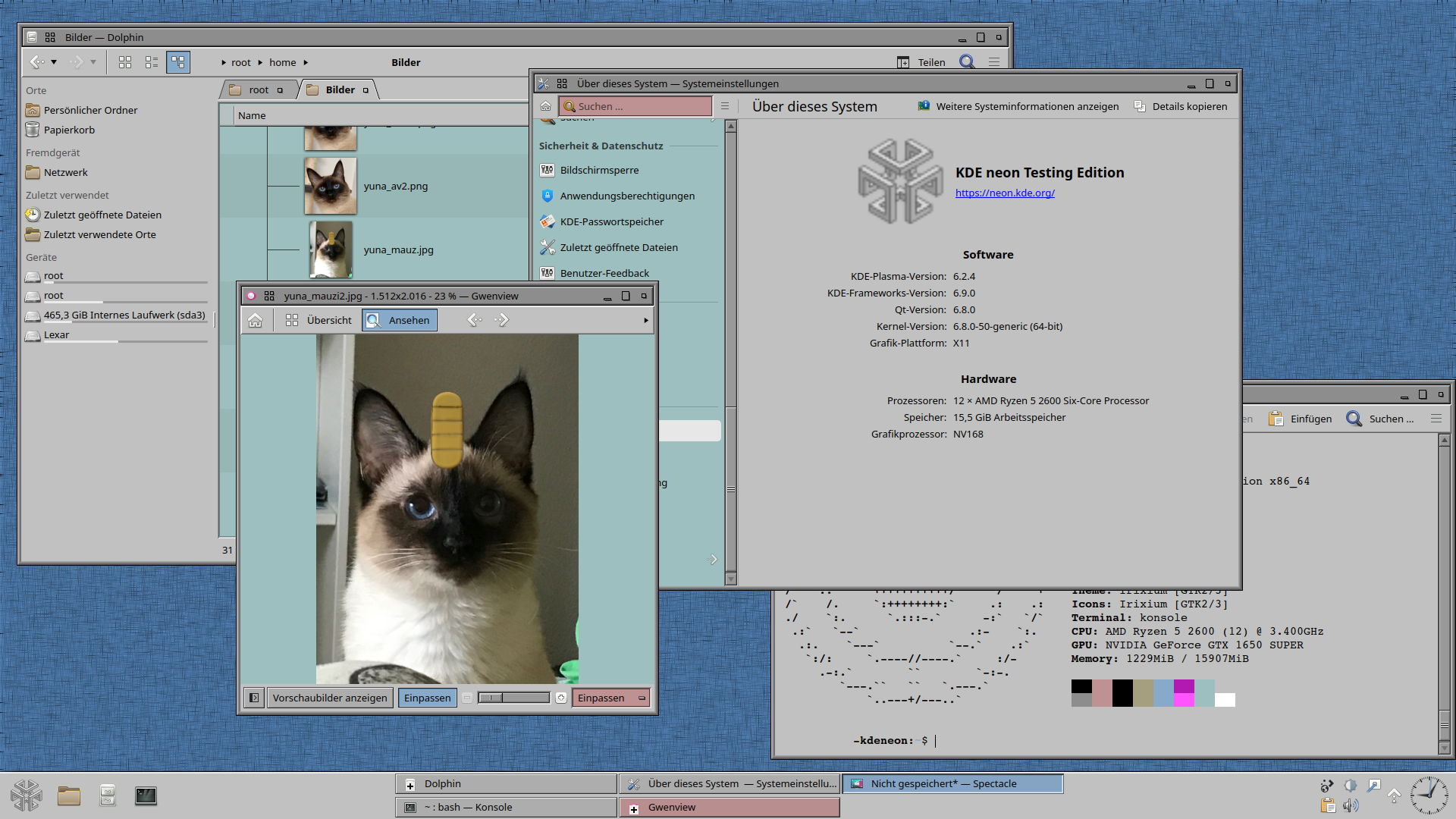
Task: Open Dolphin search magnifier
Action: pyautogui.click(x=967, y=62)
